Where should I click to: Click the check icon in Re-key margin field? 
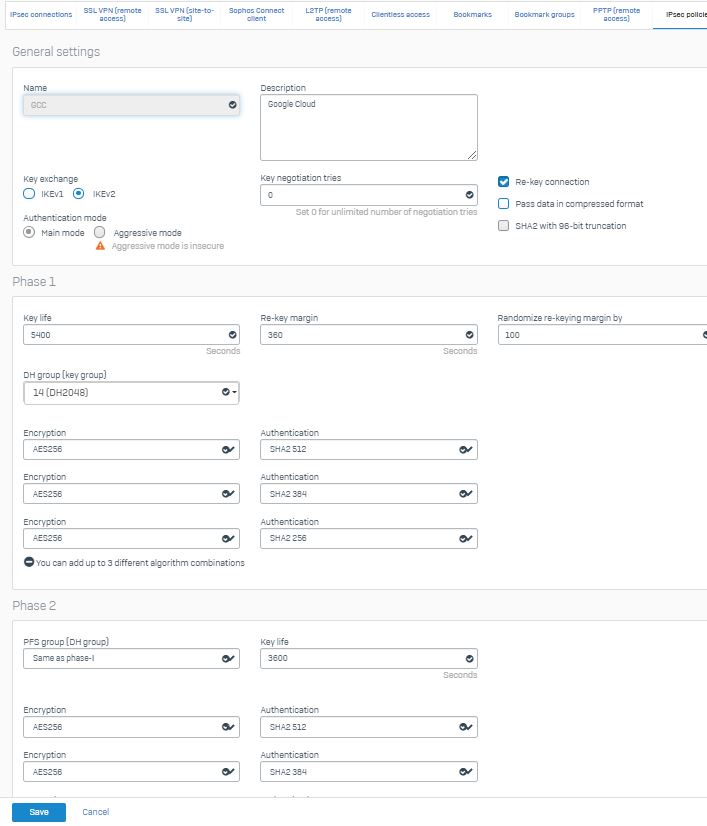pos(469,335)
